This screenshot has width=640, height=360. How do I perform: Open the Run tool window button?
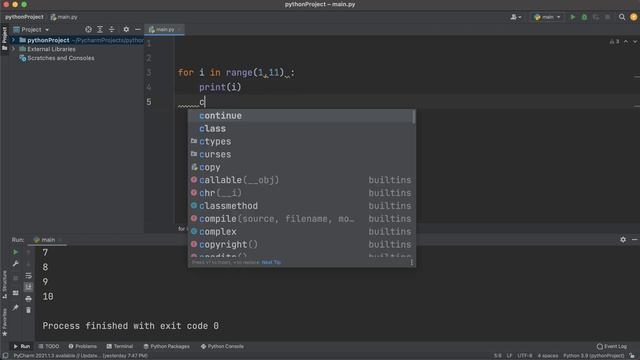pos(22,346)
